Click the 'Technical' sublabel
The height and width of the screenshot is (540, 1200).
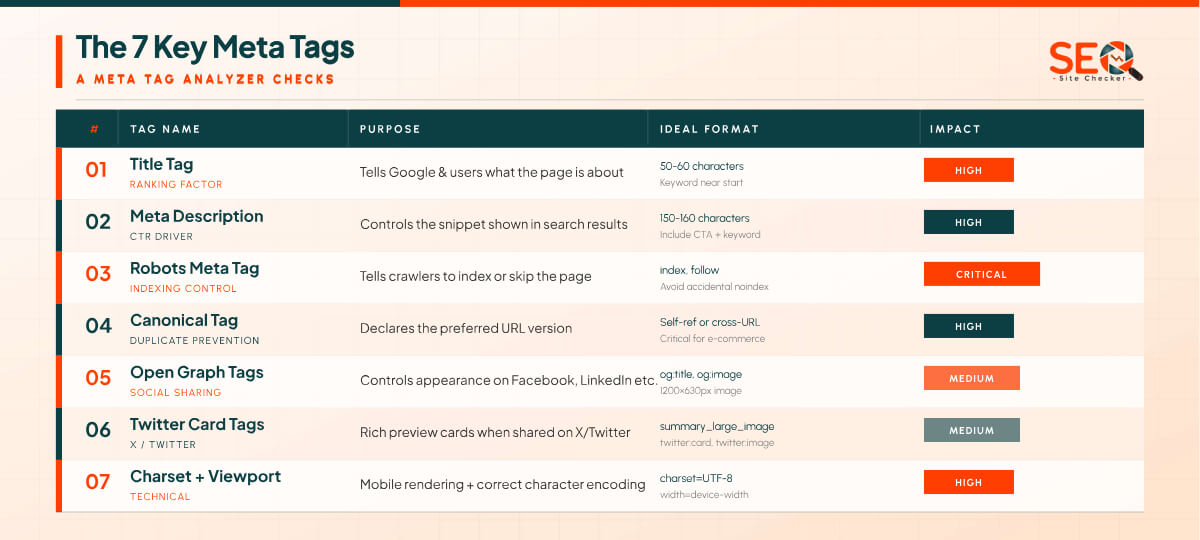click(160, 497)
